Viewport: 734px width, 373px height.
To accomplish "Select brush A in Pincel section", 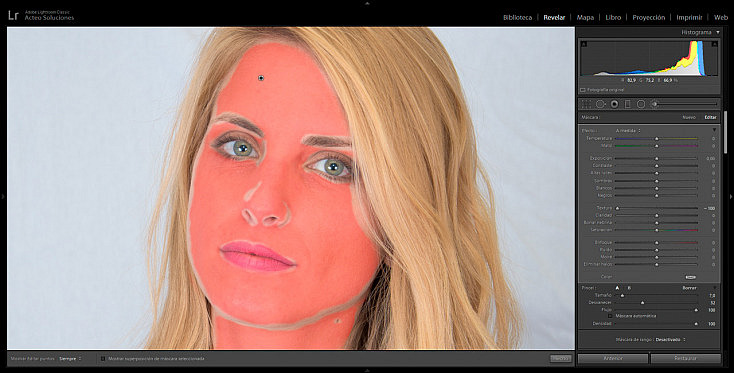I will click(617, 288).
